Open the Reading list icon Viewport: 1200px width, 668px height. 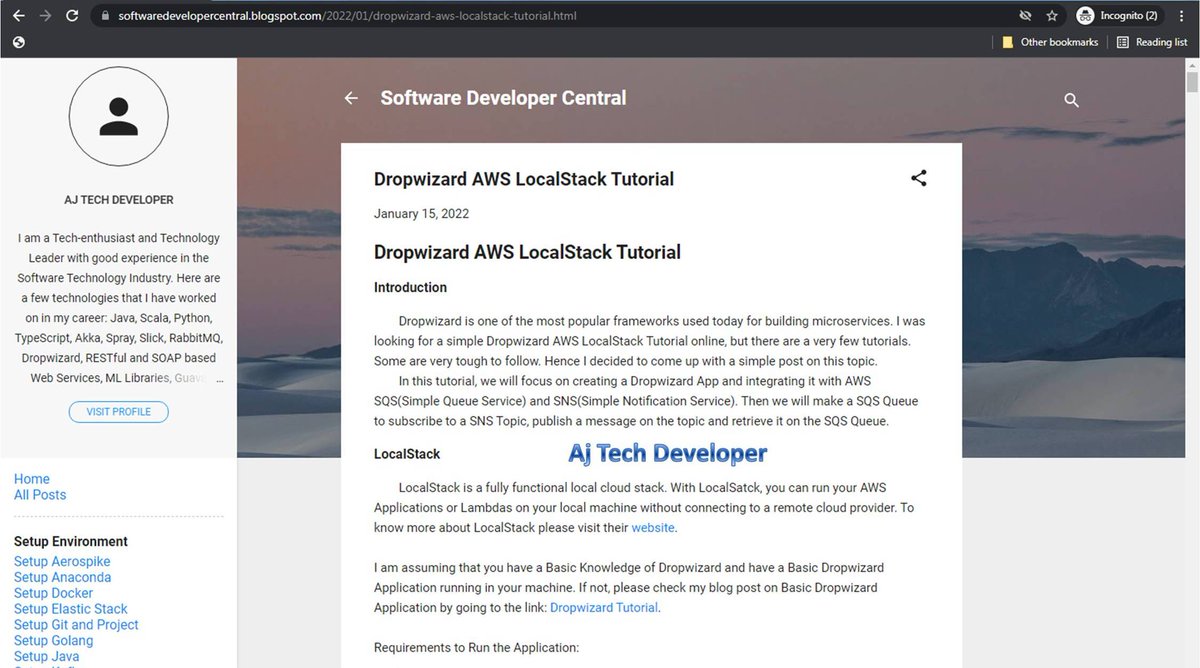(x=1124, y=42)
